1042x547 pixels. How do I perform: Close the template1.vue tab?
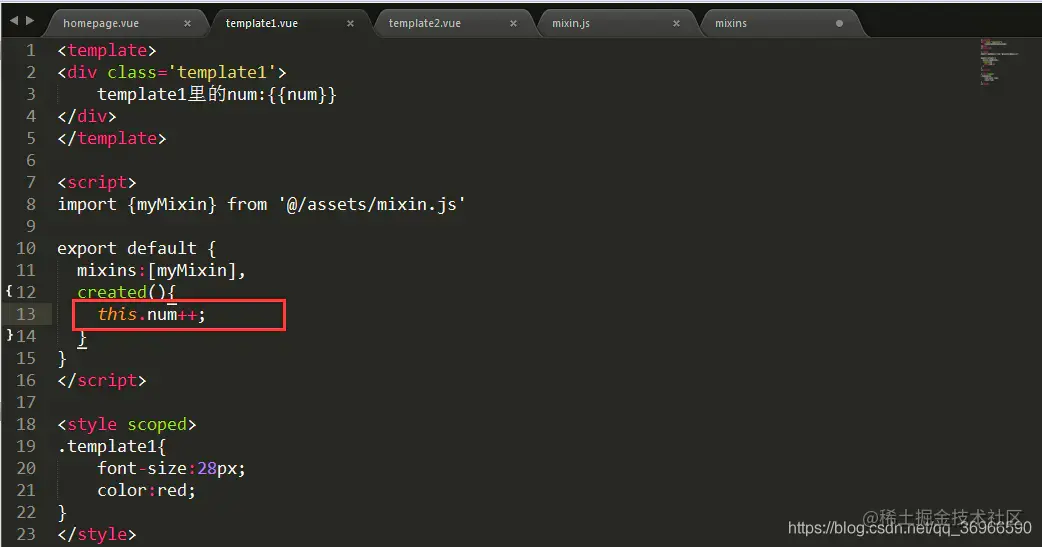[x=350, y=23]
